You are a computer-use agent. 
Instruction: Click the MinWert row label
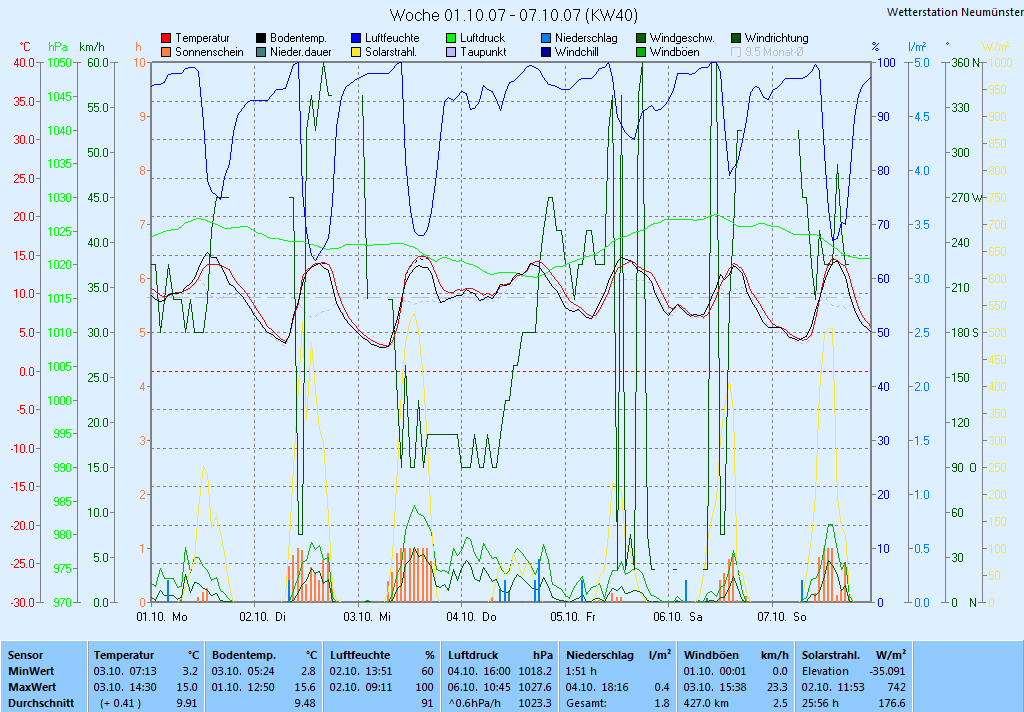coord(31,671)
